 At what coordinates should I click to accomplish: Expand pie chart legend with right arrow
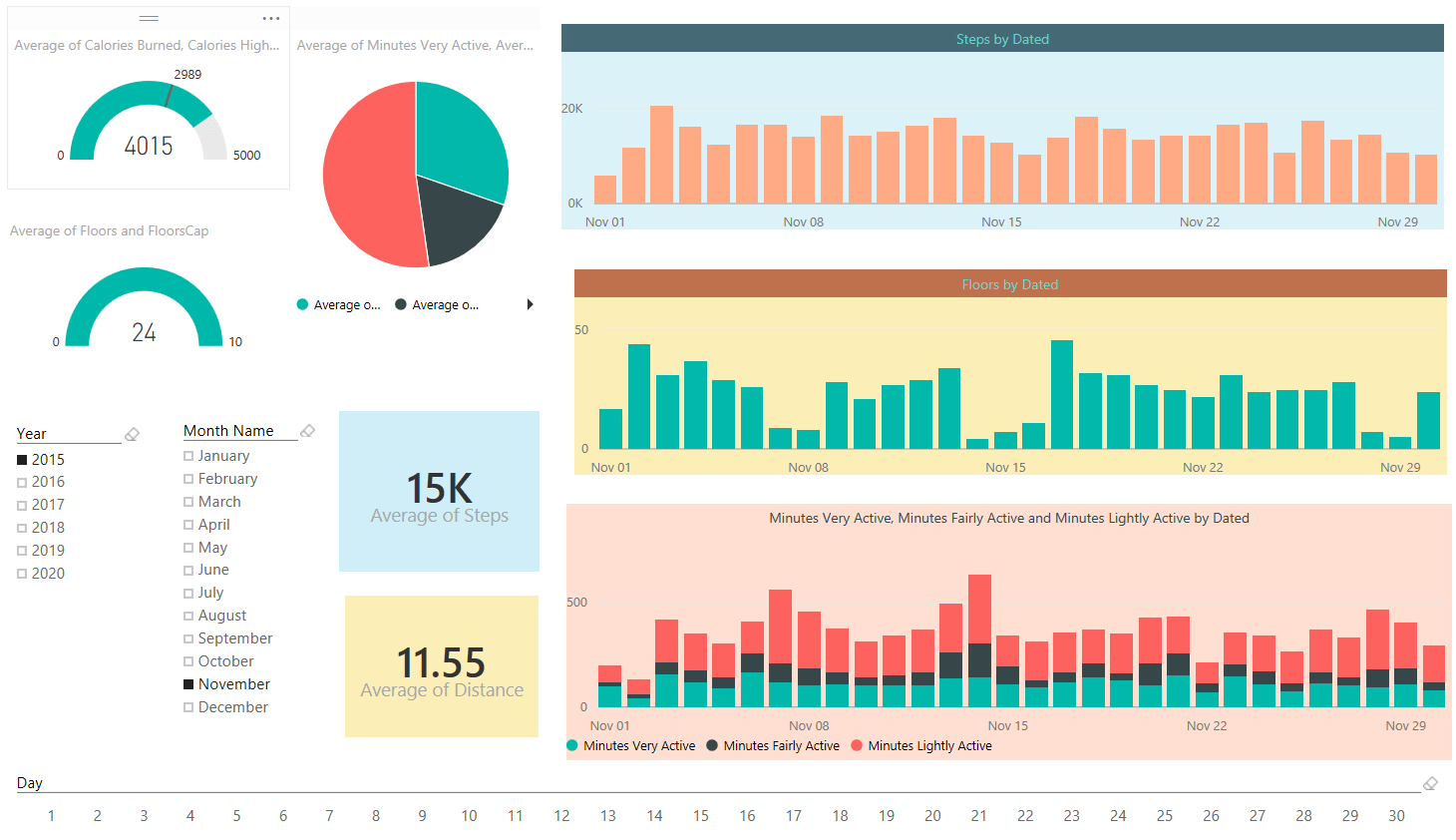tap(530, 304)
